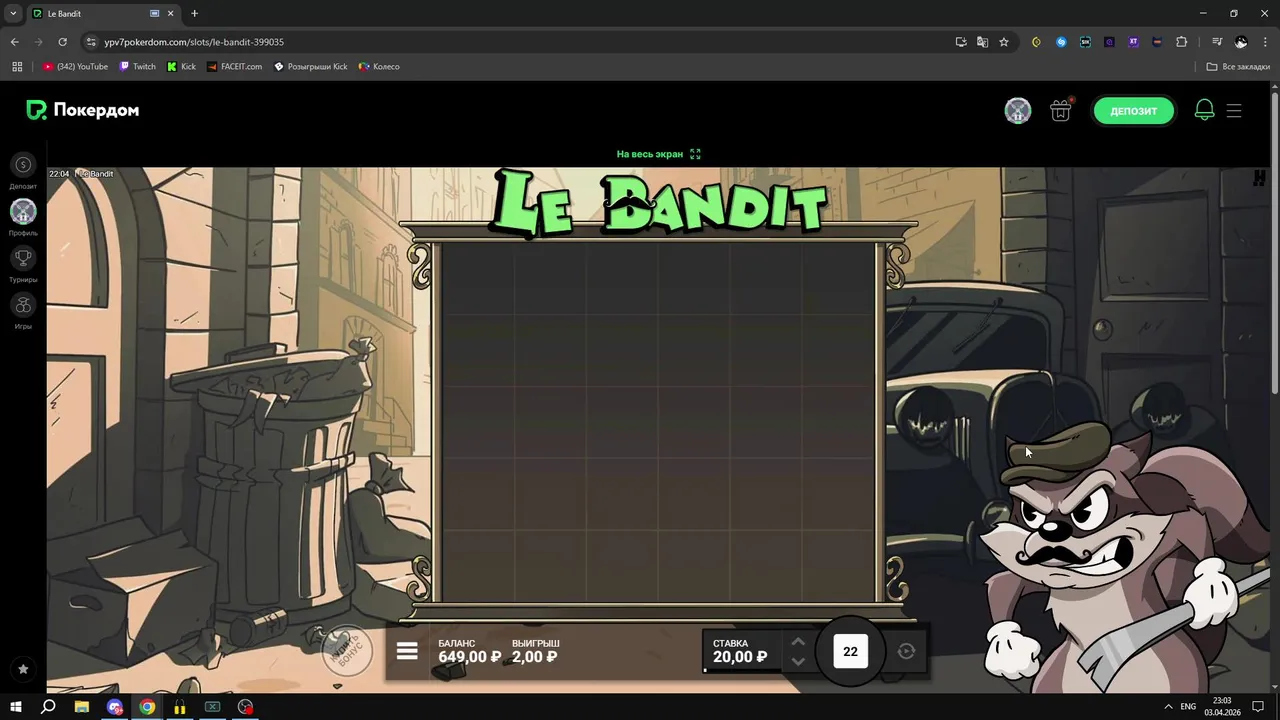The height and width of the screenshot is (720, 1280).
Task: Open the Extensions puzzle icon
Action: tap(1182, 42)
